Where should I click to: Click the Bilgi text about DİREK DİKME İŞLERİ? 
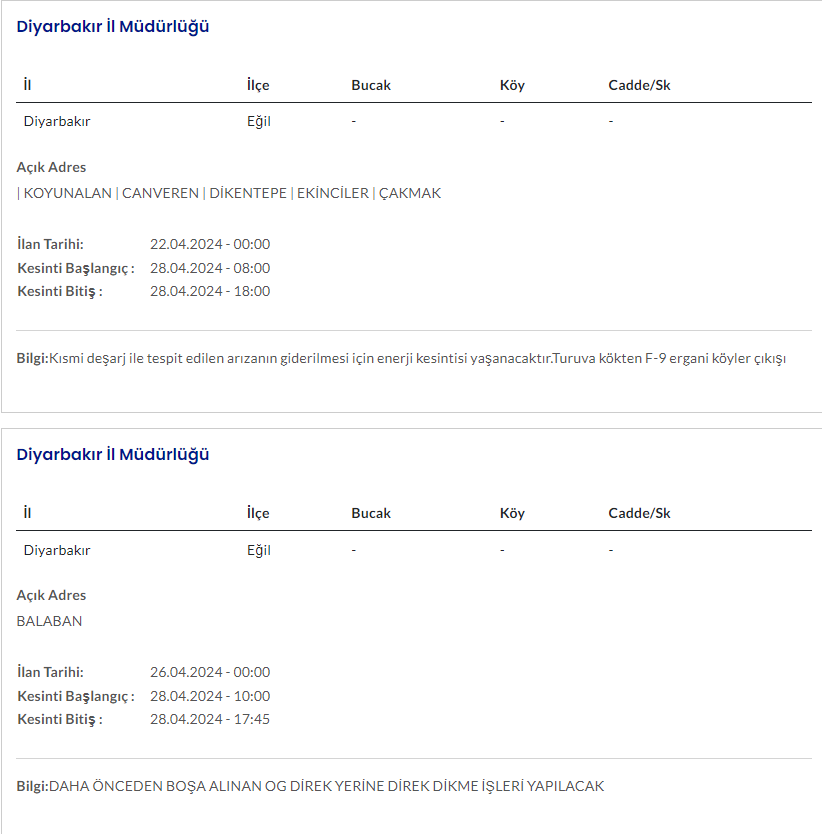coord(311,786)
